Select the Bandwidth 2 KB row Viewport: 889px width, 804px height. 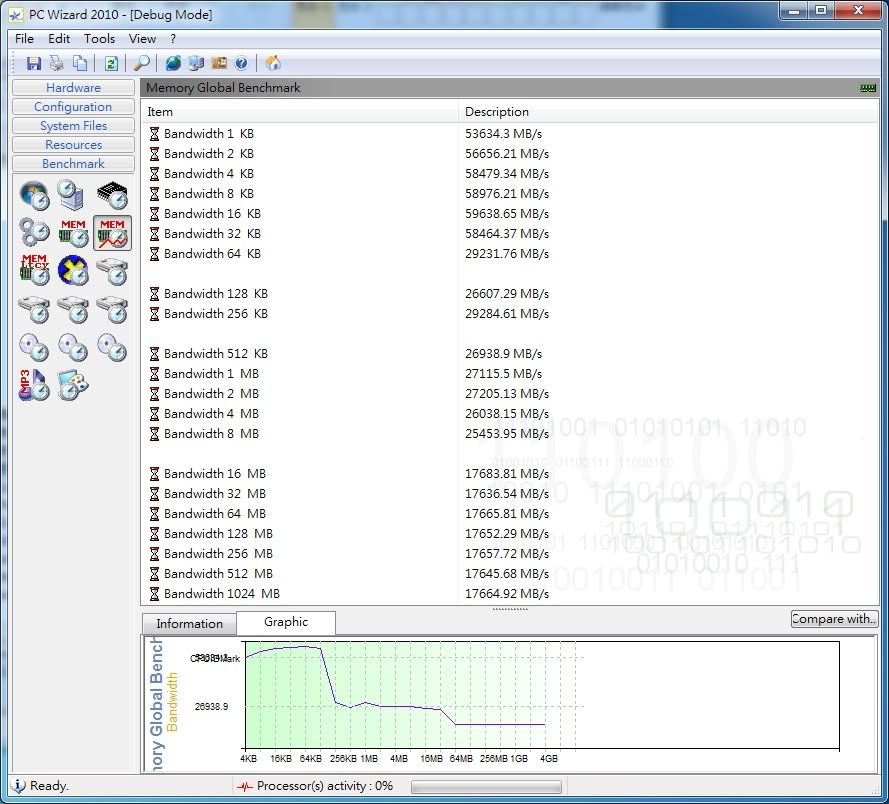pyautogui.click(x=509, y=154)
